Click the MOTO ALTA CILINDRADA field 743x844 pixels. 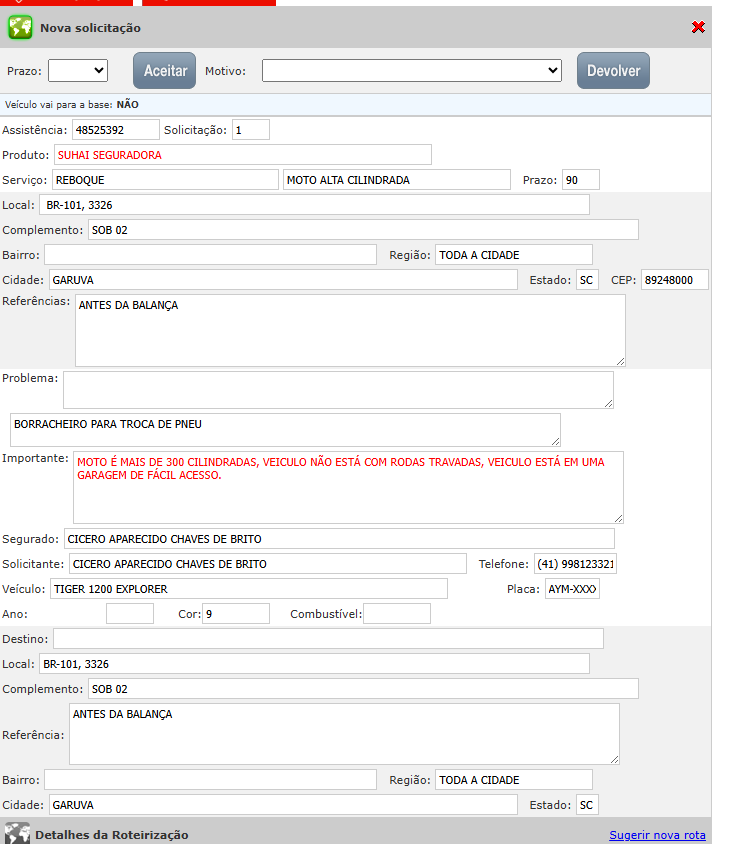tap(397, 180)
